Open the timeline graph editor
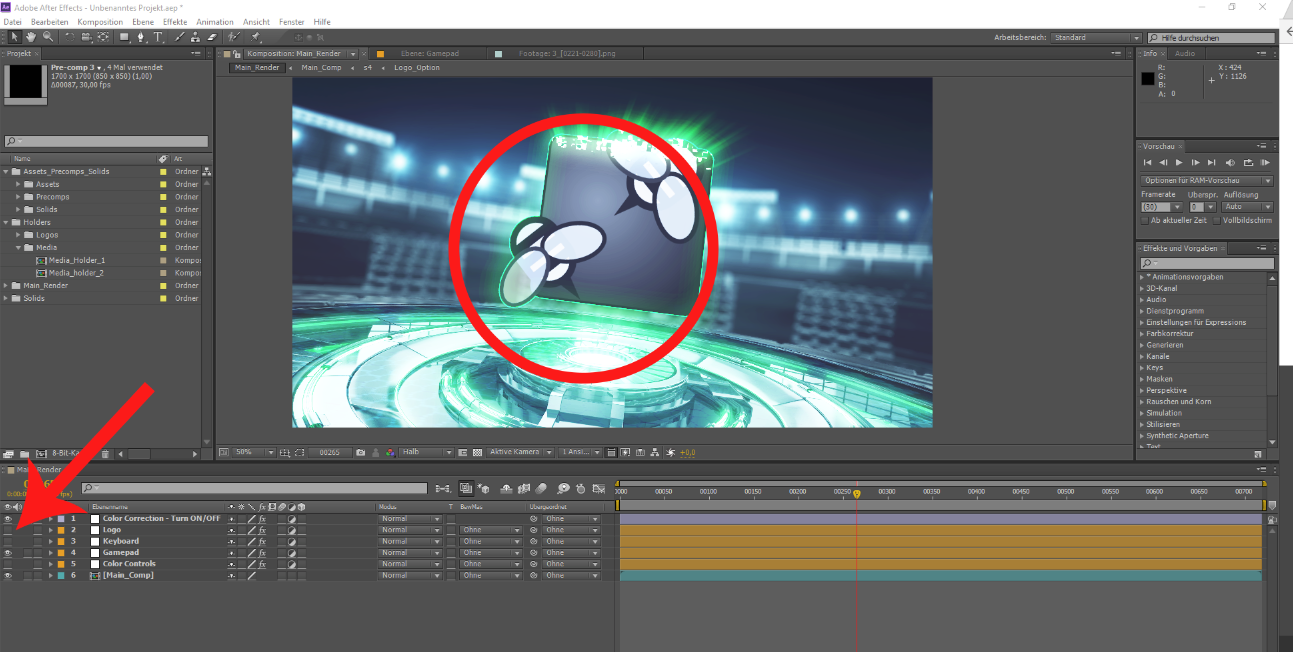The height and width of the screenshot is (652, 1293). pyautogui.click(x=598, y=488)
